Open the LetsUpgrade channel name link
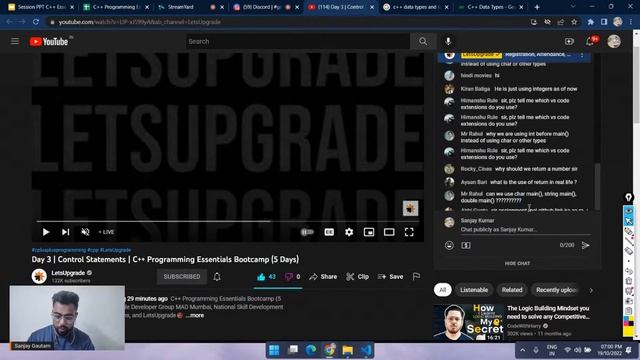640x360 pixels. coord(68,273)
